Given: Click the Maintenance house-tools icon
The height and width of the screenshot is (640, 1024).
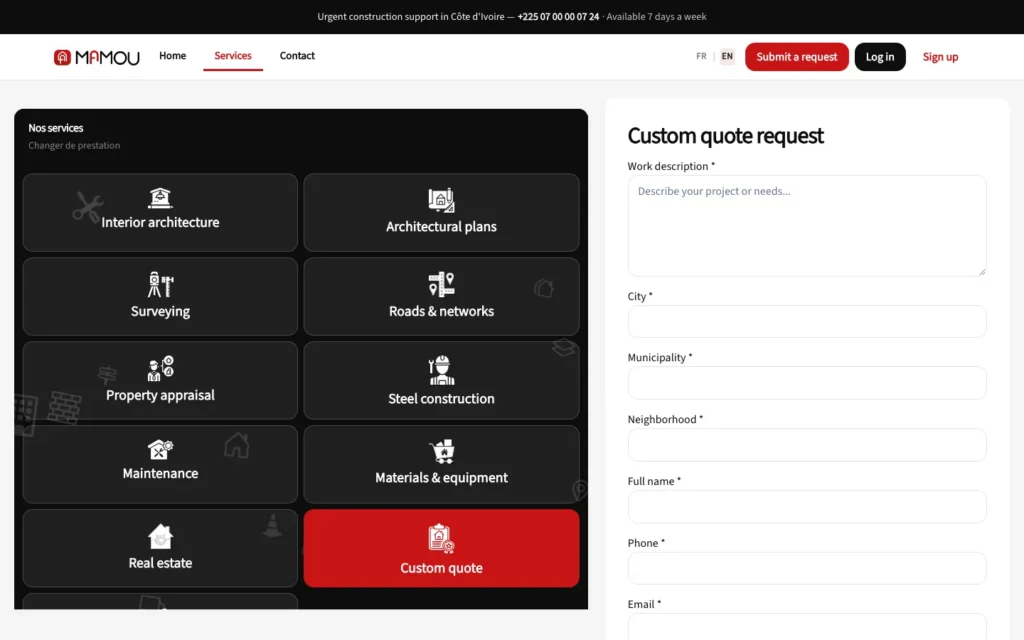Looking at the screenshot, I should pyautogui.click(x=160, y=450).
